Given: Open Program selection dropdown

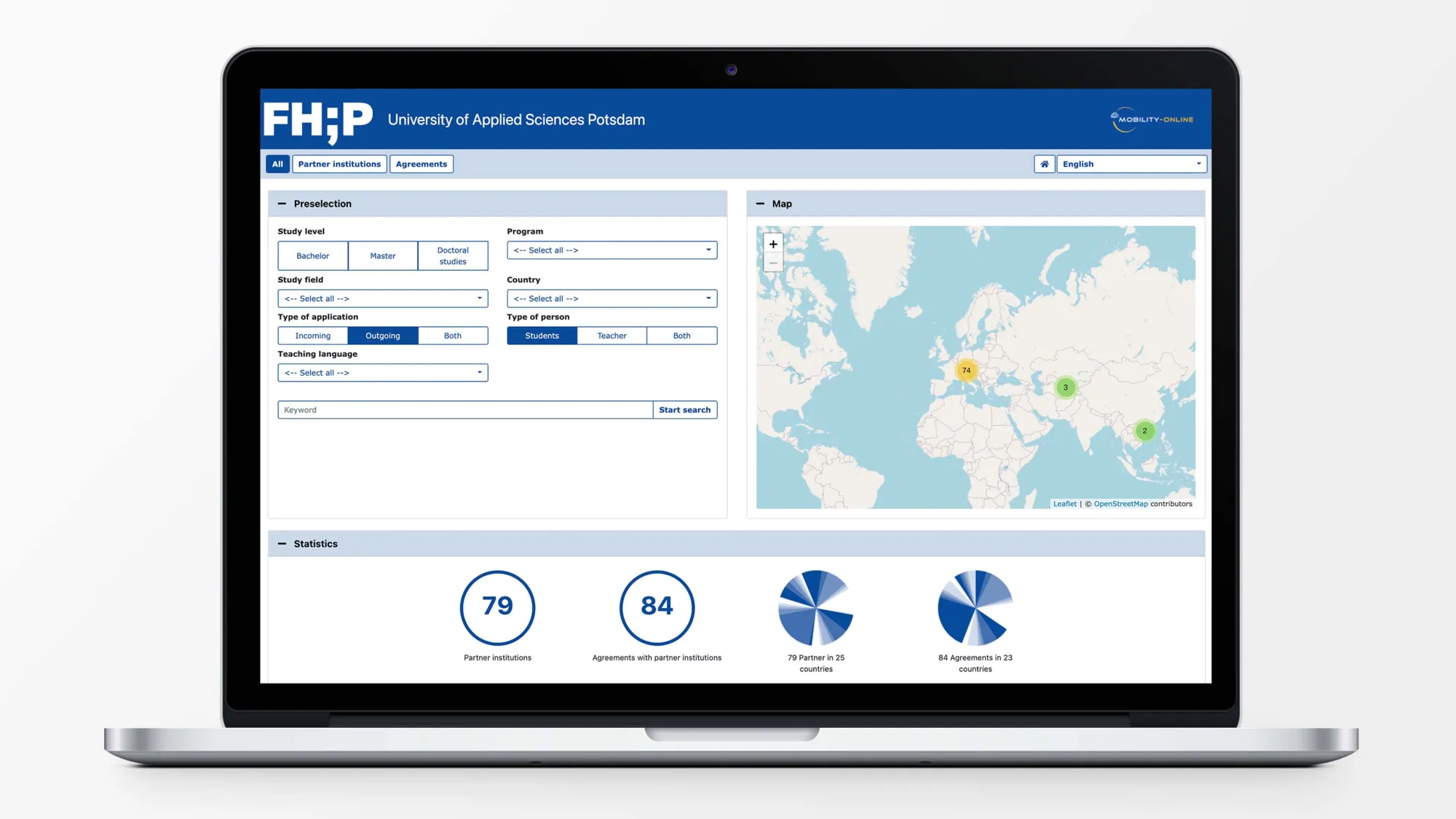Looking at the screenshot, I should [x=611, y=249].
